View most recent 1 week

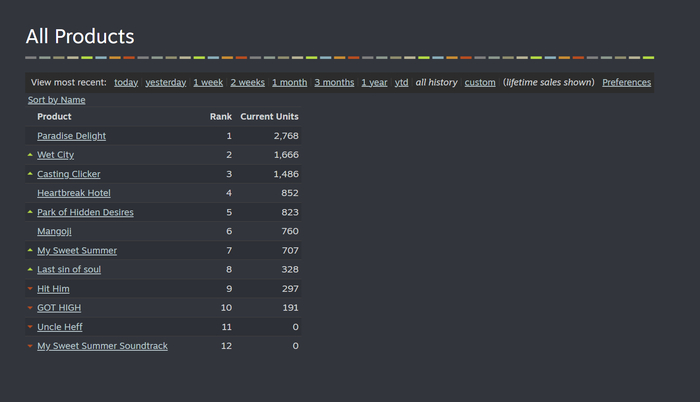pos(208,82)
